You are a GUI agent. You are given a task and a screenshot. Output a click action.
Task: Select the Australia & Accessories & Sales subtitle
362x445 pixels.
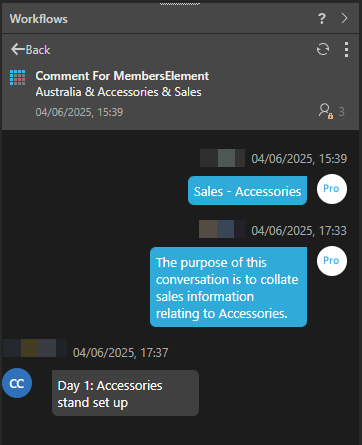(118, 92)
